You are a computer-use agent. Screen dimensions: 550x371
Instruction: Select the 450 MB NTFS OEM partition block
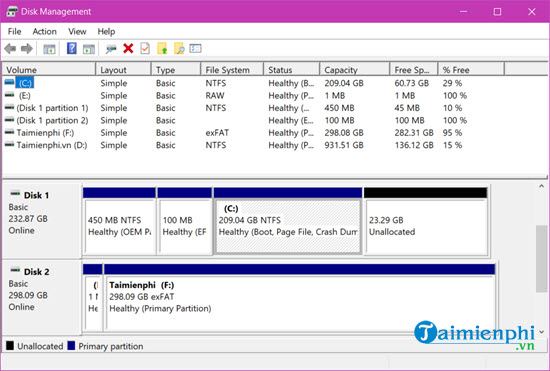[120, 222]
